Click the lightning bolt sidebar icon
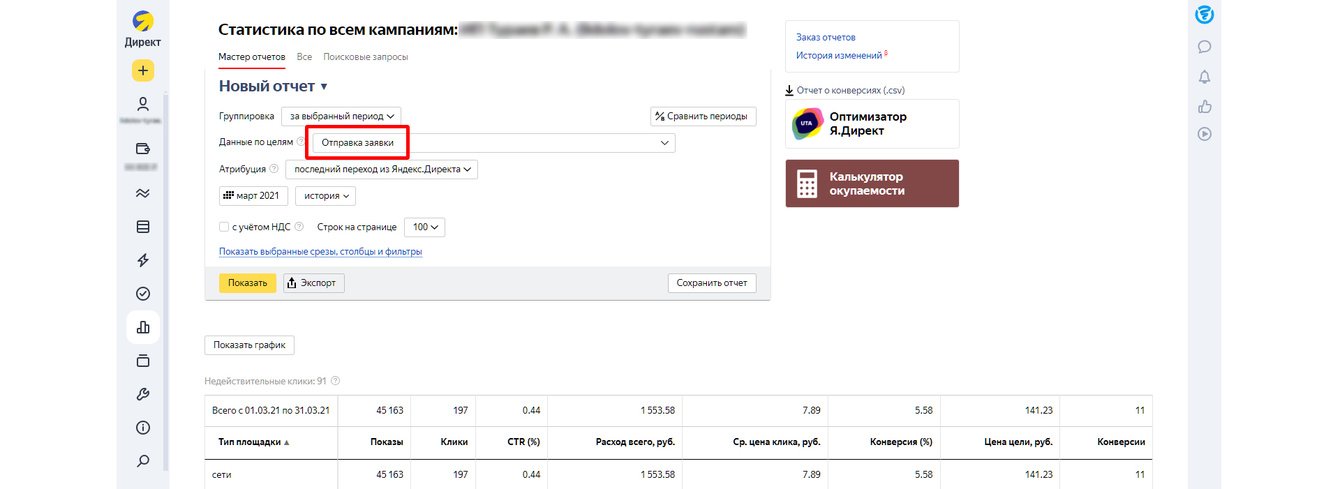 (x=142, y=260)
